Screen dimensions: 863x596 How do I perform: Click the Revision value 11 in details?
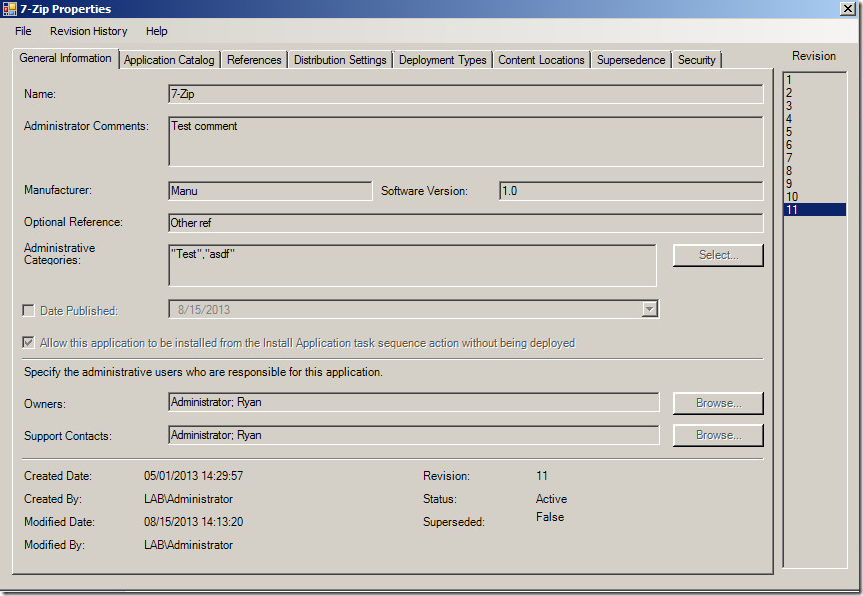point(542,476)
